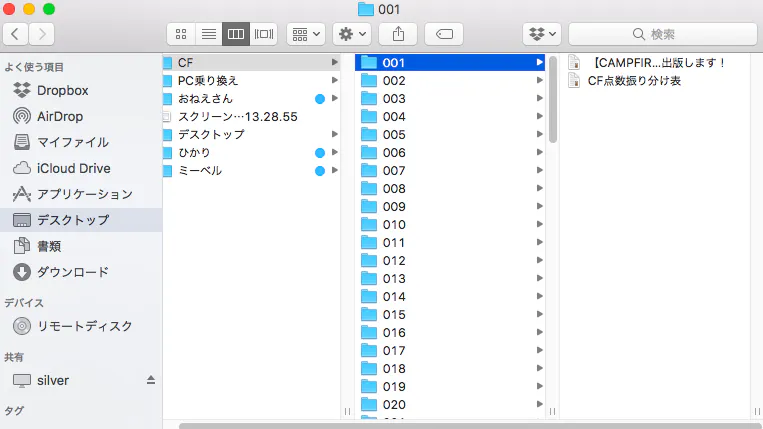Switch to list view mode

208,34
